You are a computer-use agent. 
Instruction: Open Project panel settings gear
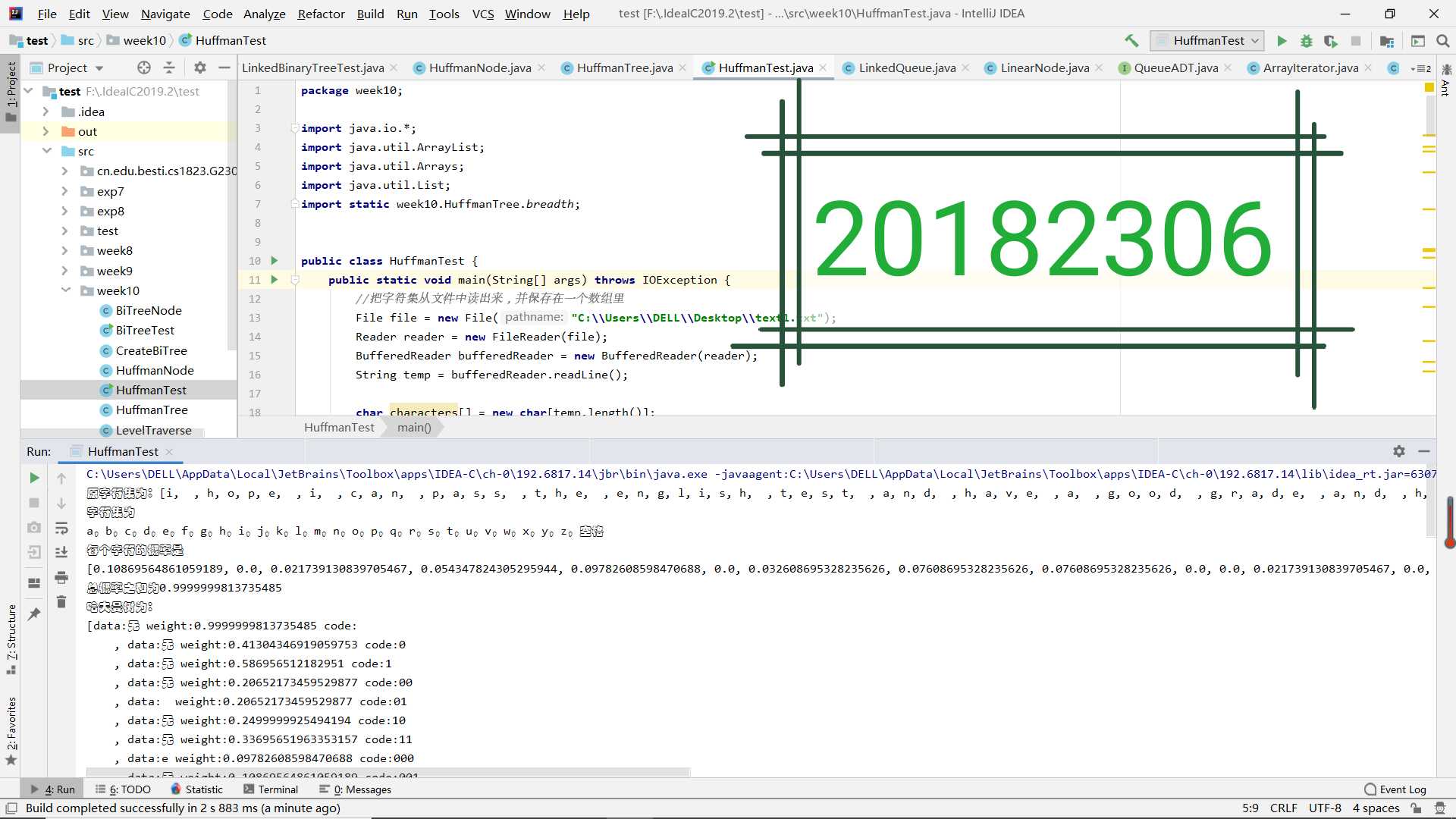pyautogui.click(x=199, y=67)
